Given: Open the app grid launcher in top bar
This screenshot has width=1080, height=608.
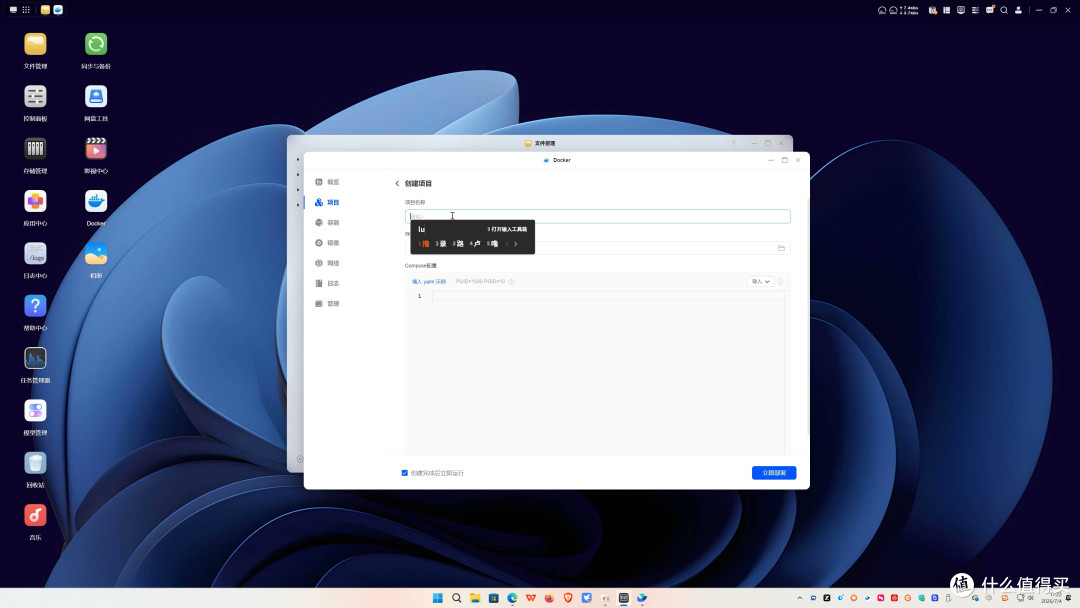Looking at the screenshot, I should click(x=26, y=10).
